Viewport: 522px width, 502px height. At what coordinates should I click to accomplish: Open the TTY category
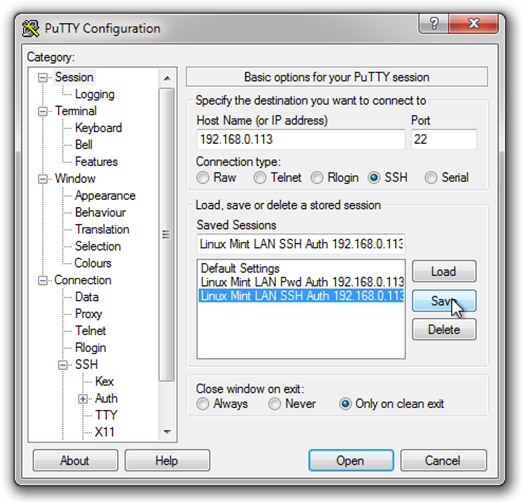[x=106, y=415]
